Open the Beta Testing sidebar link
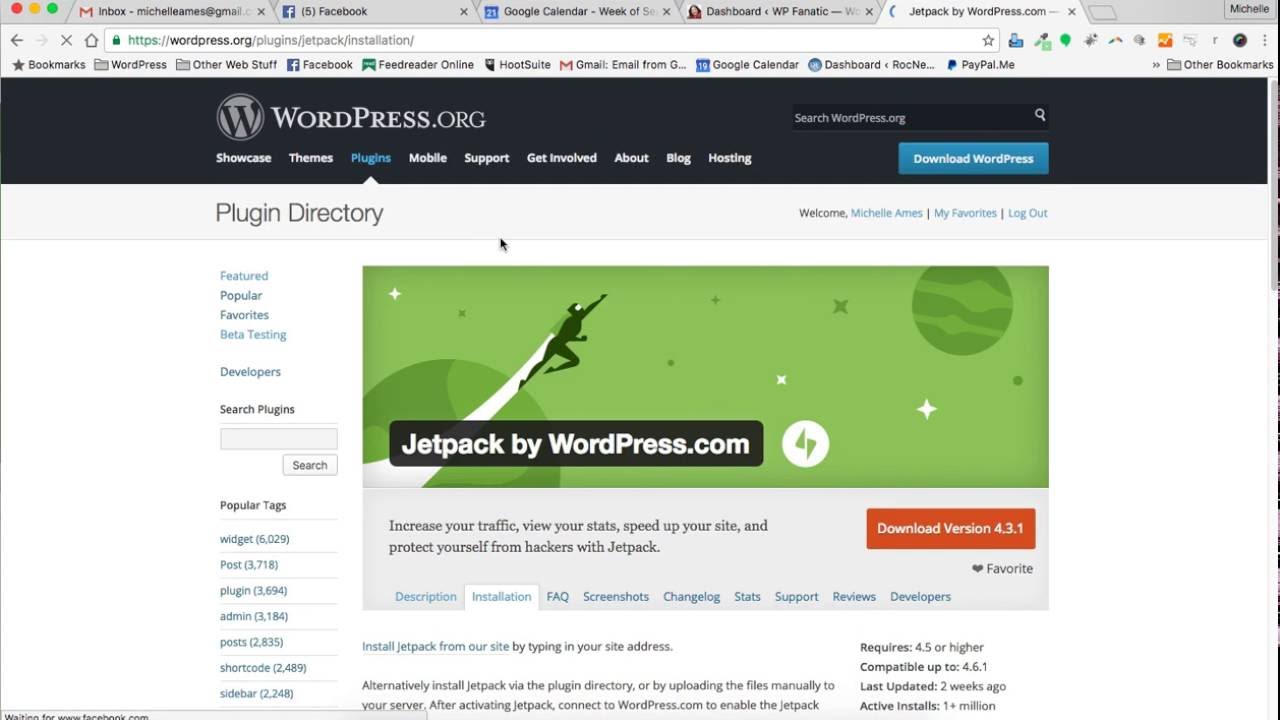 pyautogui.click(x=253, y=335)
